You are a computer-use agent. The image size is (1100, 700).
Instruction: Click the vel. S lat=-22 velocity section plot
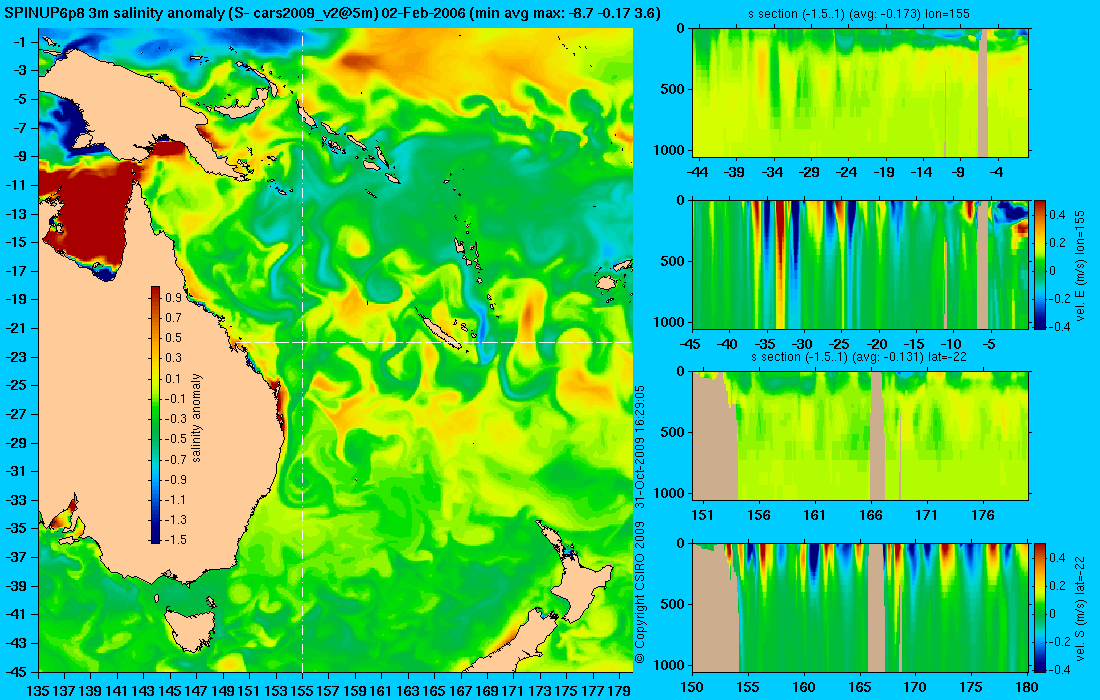(860, 607)
